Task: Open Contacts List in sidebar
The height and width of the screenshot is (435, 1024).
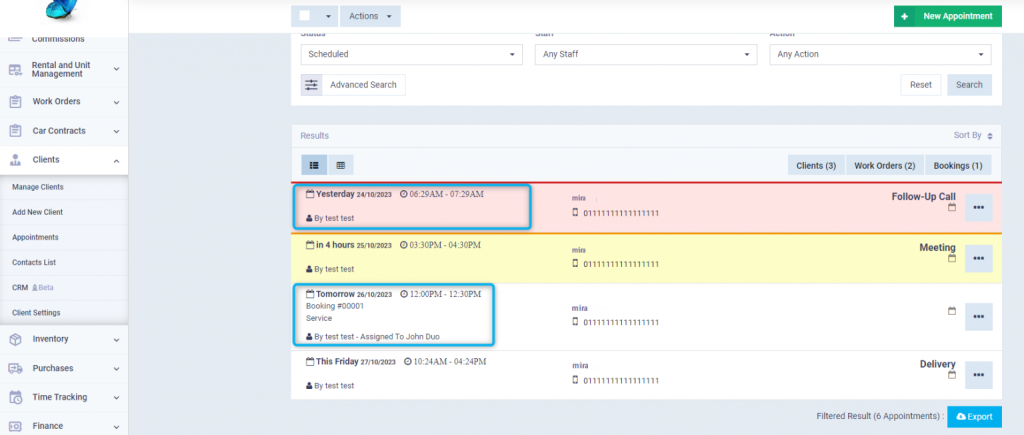Action: (x=34, y=263)
